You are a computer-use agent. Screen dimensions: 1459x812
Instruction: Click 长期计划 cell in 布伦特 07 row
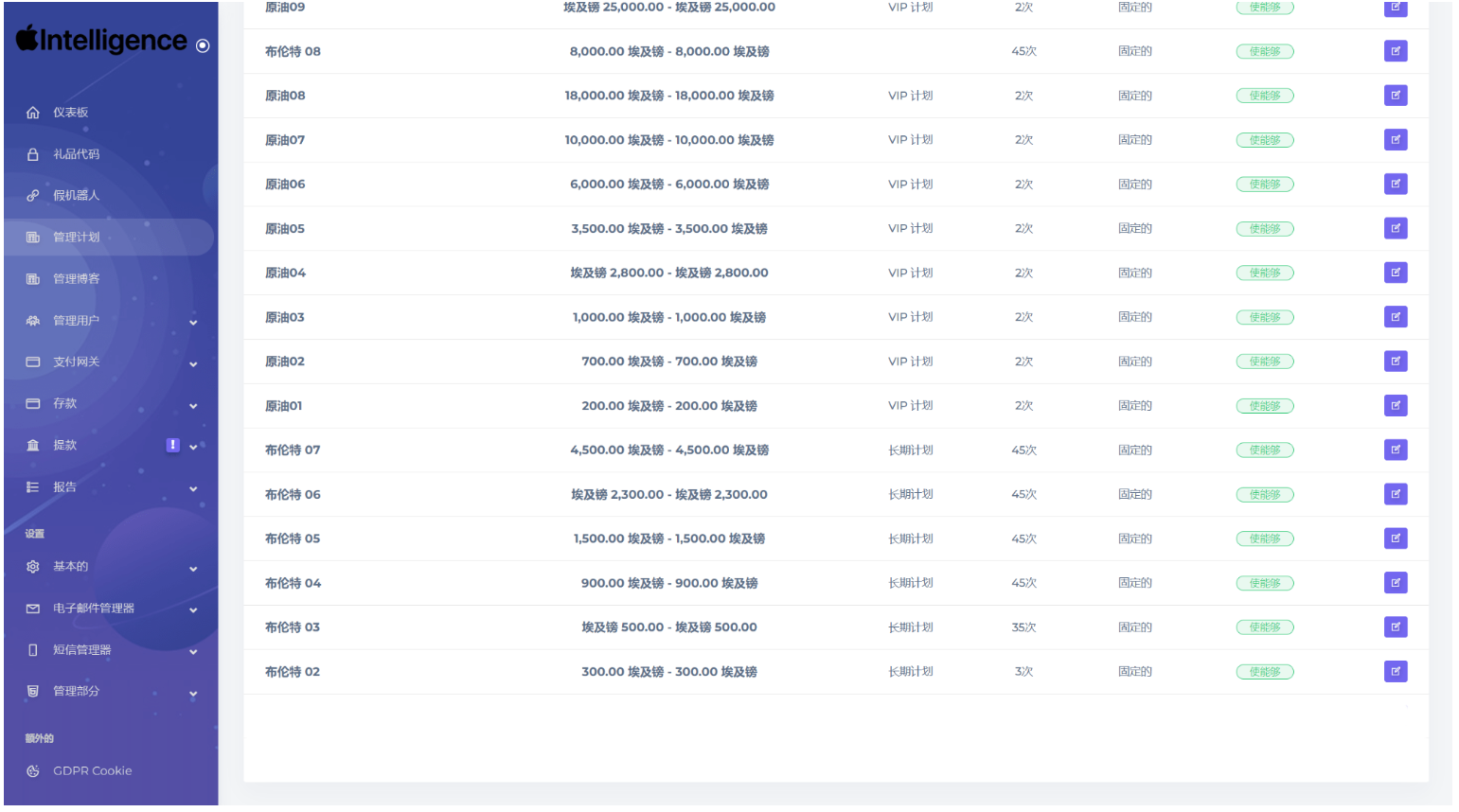point(910,450)
